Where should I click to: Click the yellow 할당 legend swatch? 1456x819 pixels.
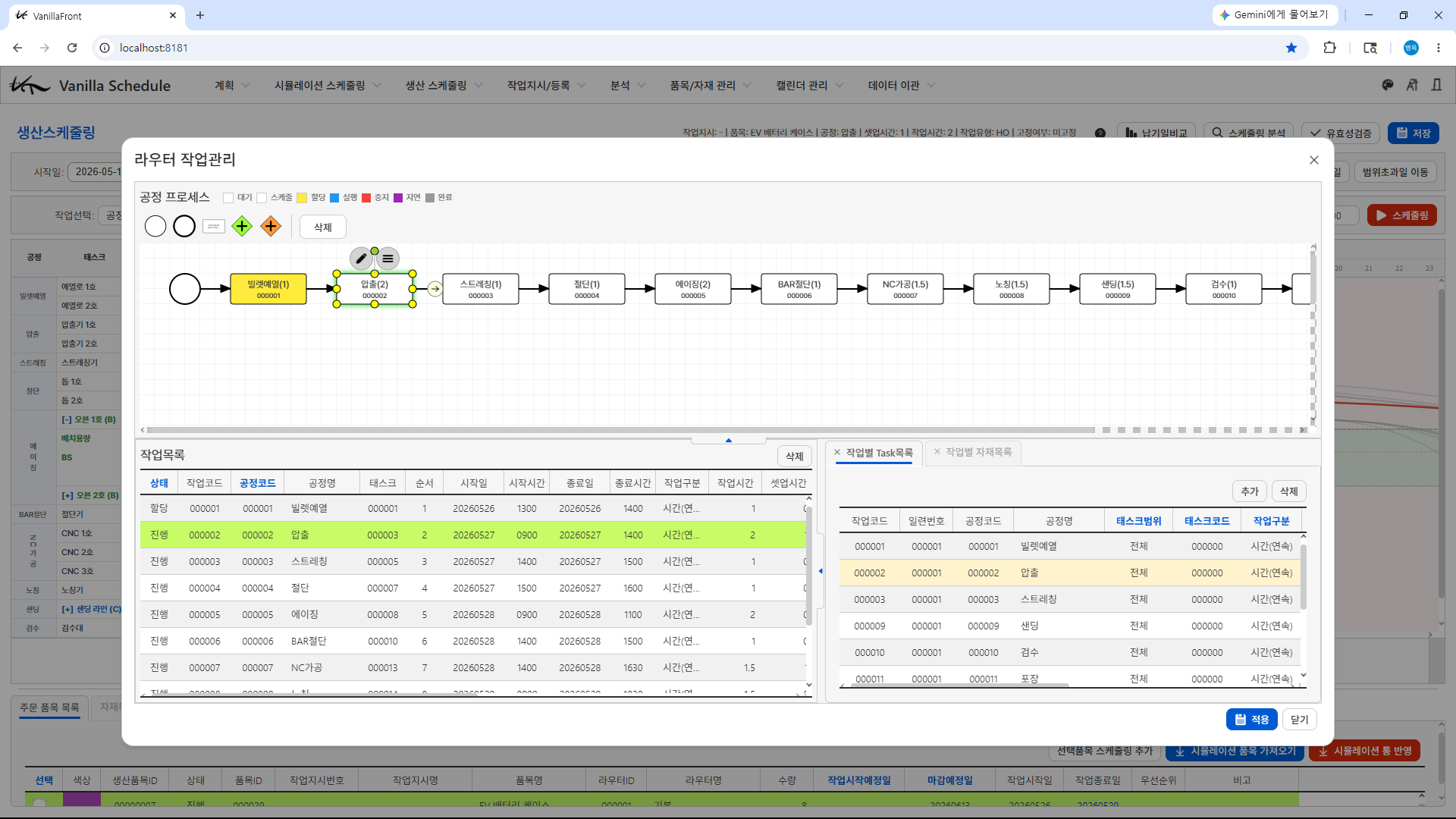302,198
